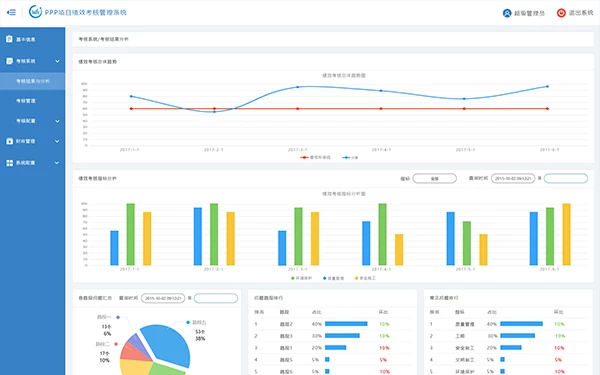The width and height of the screenshot is (600, 375).
Task: Click 文明施工 row in indicator ranking
Action: point(508,360)
